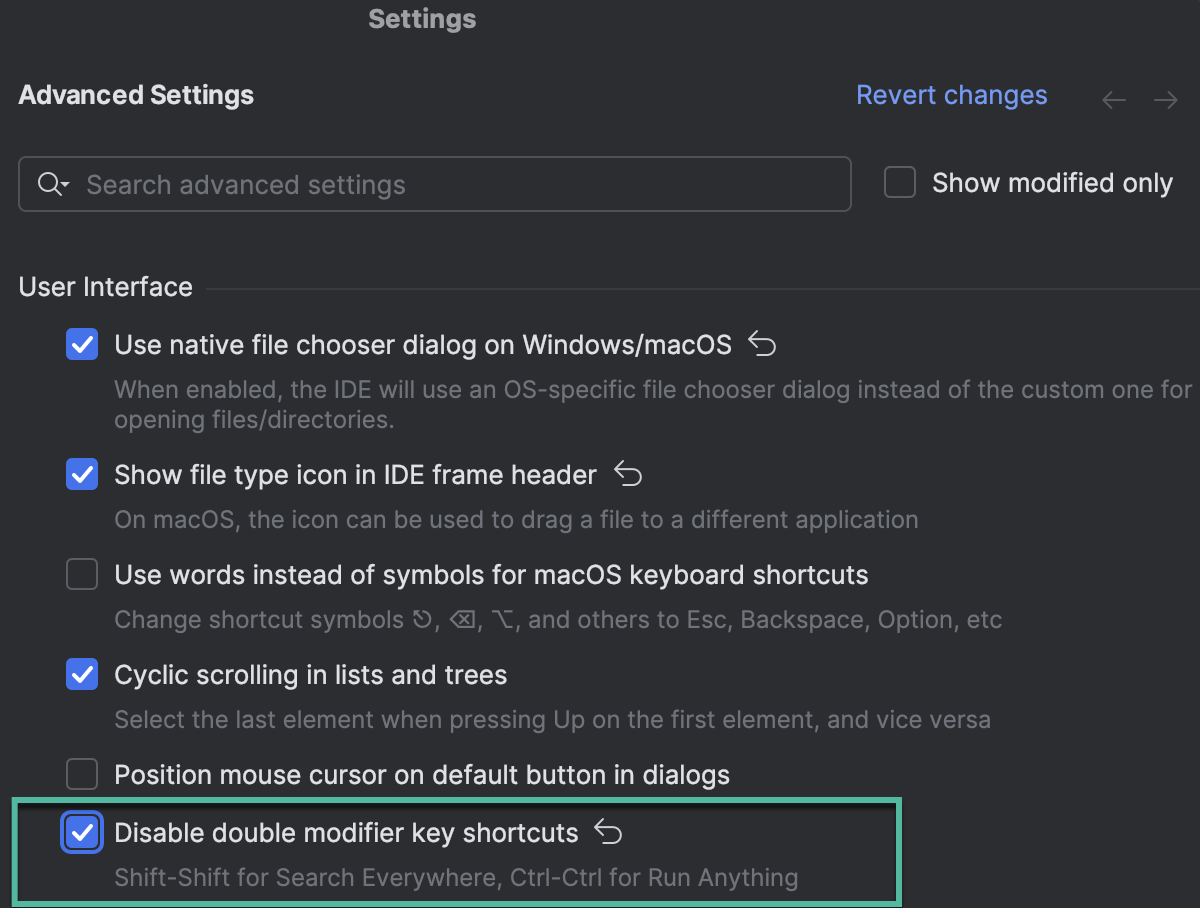Click the Settings dialog title
This screenshot has width=1200, height=908.
(x=422, y=18)
